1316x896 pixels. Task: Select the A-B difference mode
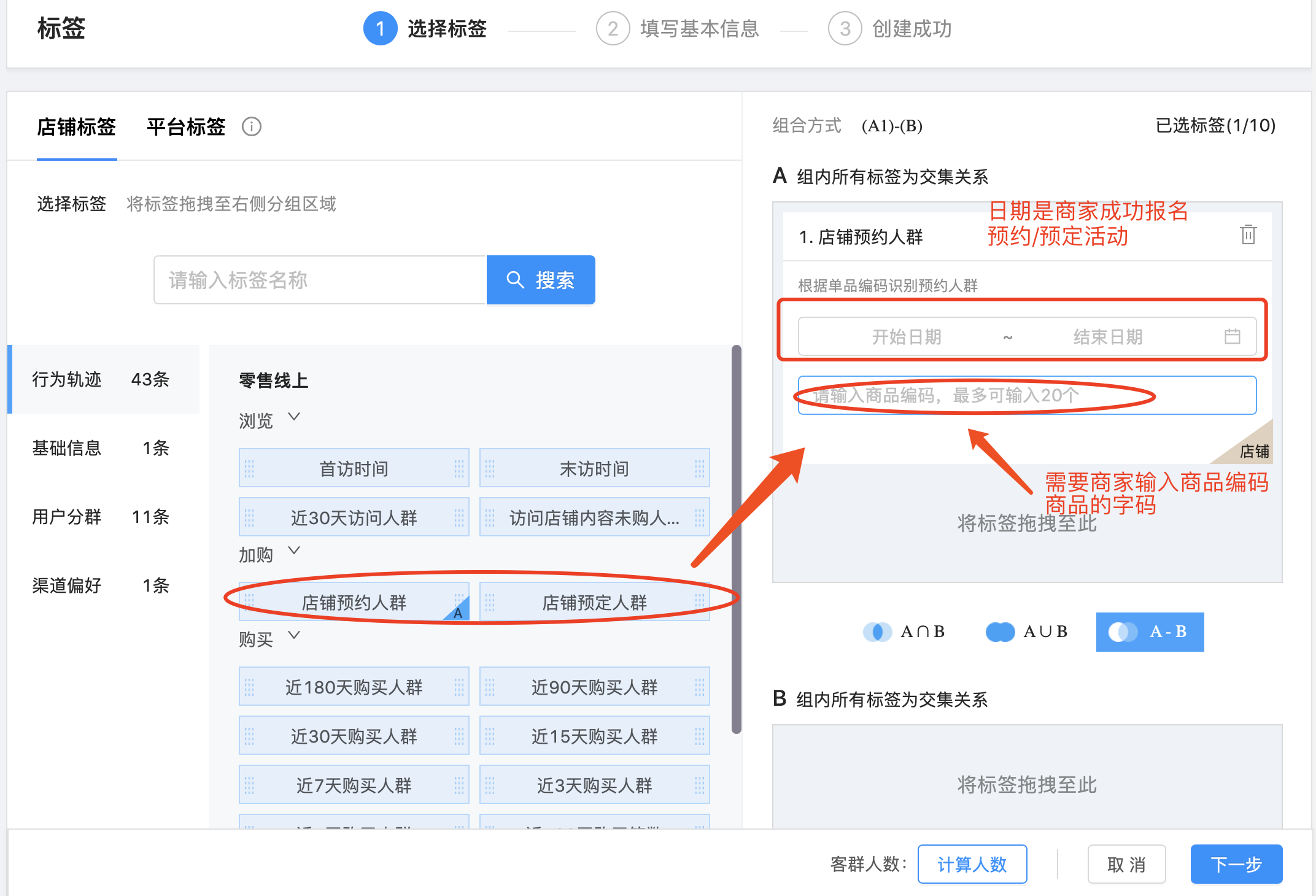click(1150, 631)
